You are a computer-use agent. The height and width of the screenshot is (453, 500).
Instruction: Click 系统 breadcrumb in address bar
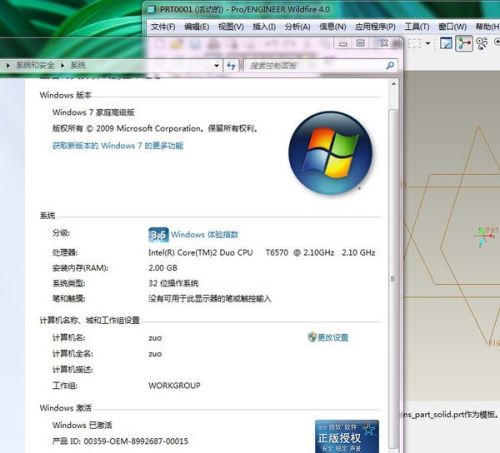[x=78, y=65]
